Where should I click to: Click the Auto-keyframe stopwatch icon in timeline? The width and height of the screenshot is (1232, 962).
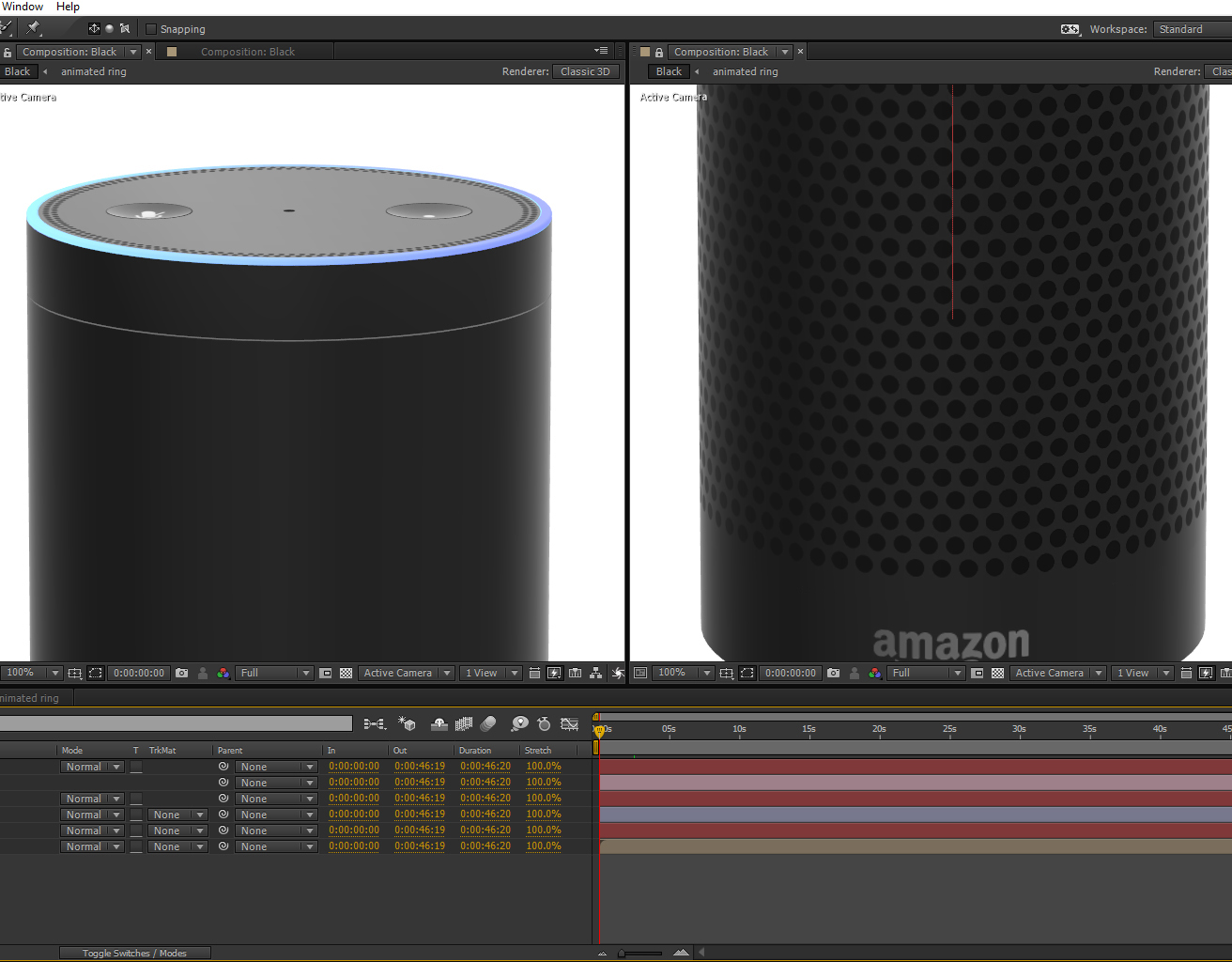(x=544, y=723)
